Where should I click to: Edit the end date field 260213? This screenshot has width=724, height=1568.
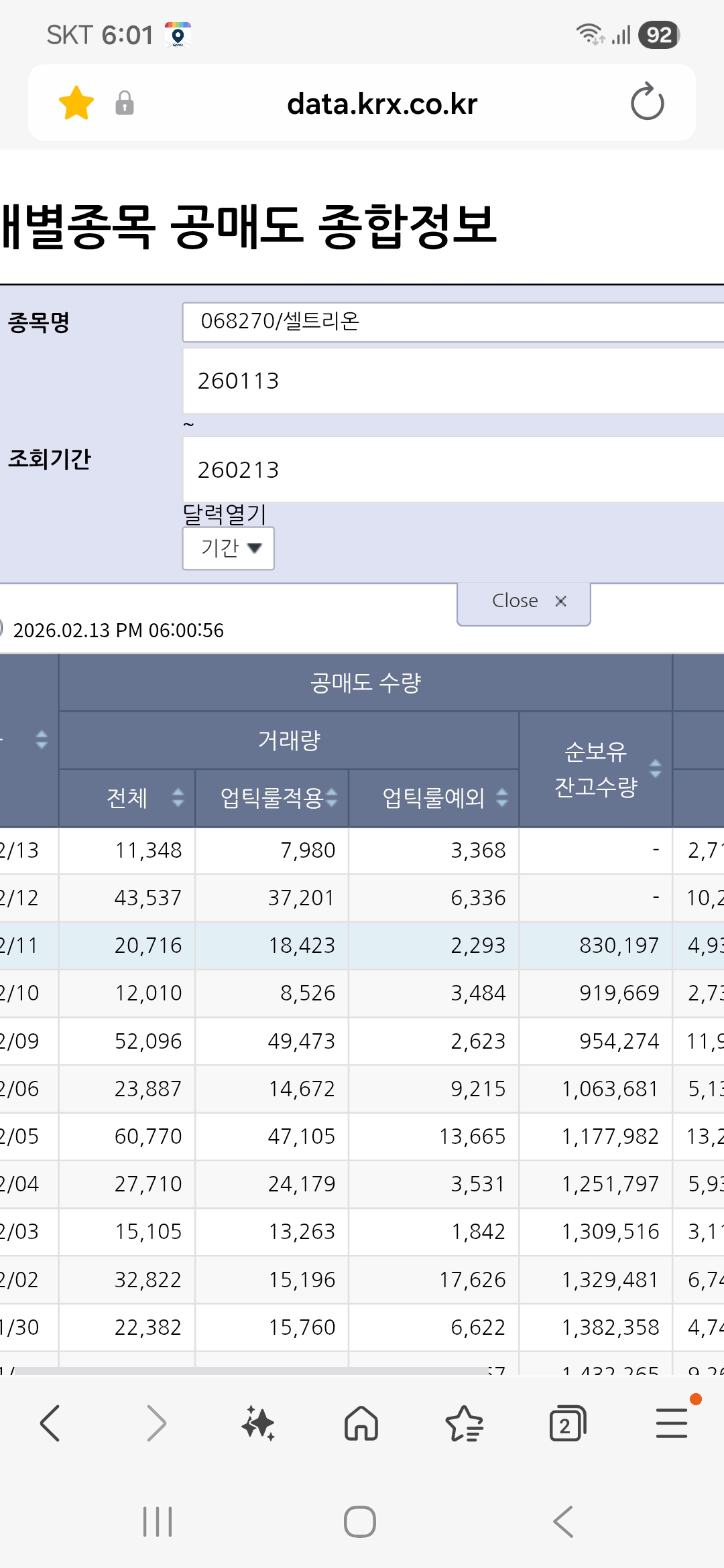pos(453,470)
